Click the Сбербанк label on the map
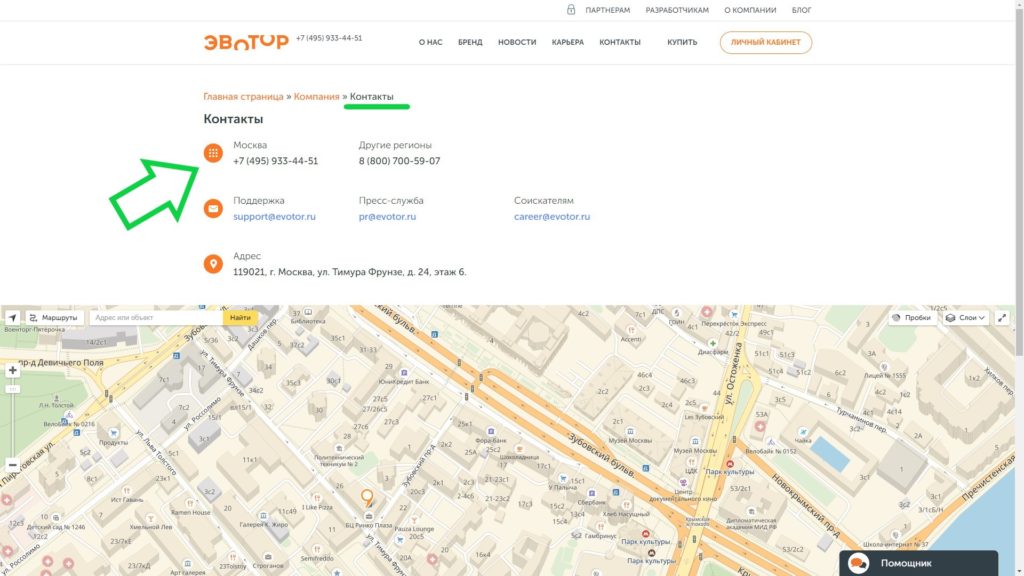1024x576 pixels. [x=592, y=503]
